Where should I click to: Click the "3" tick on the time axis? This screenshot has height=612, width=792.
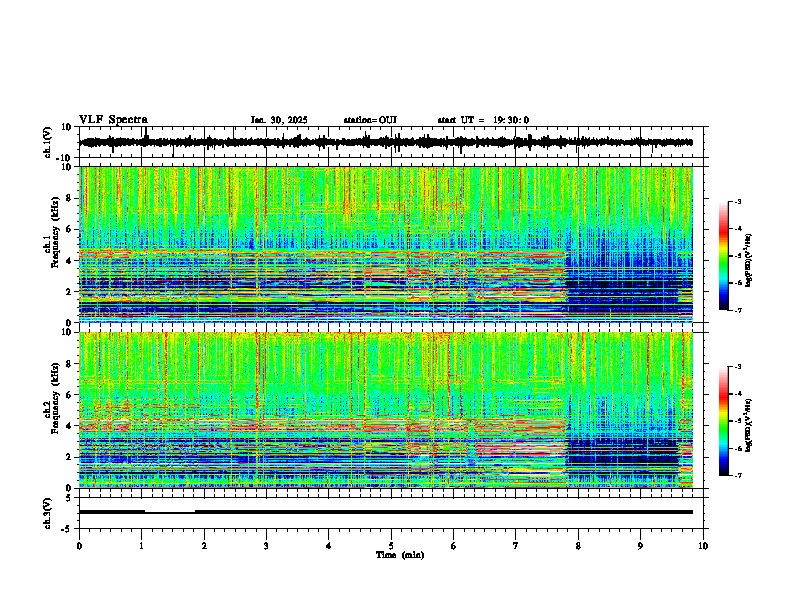click(266, 546)
